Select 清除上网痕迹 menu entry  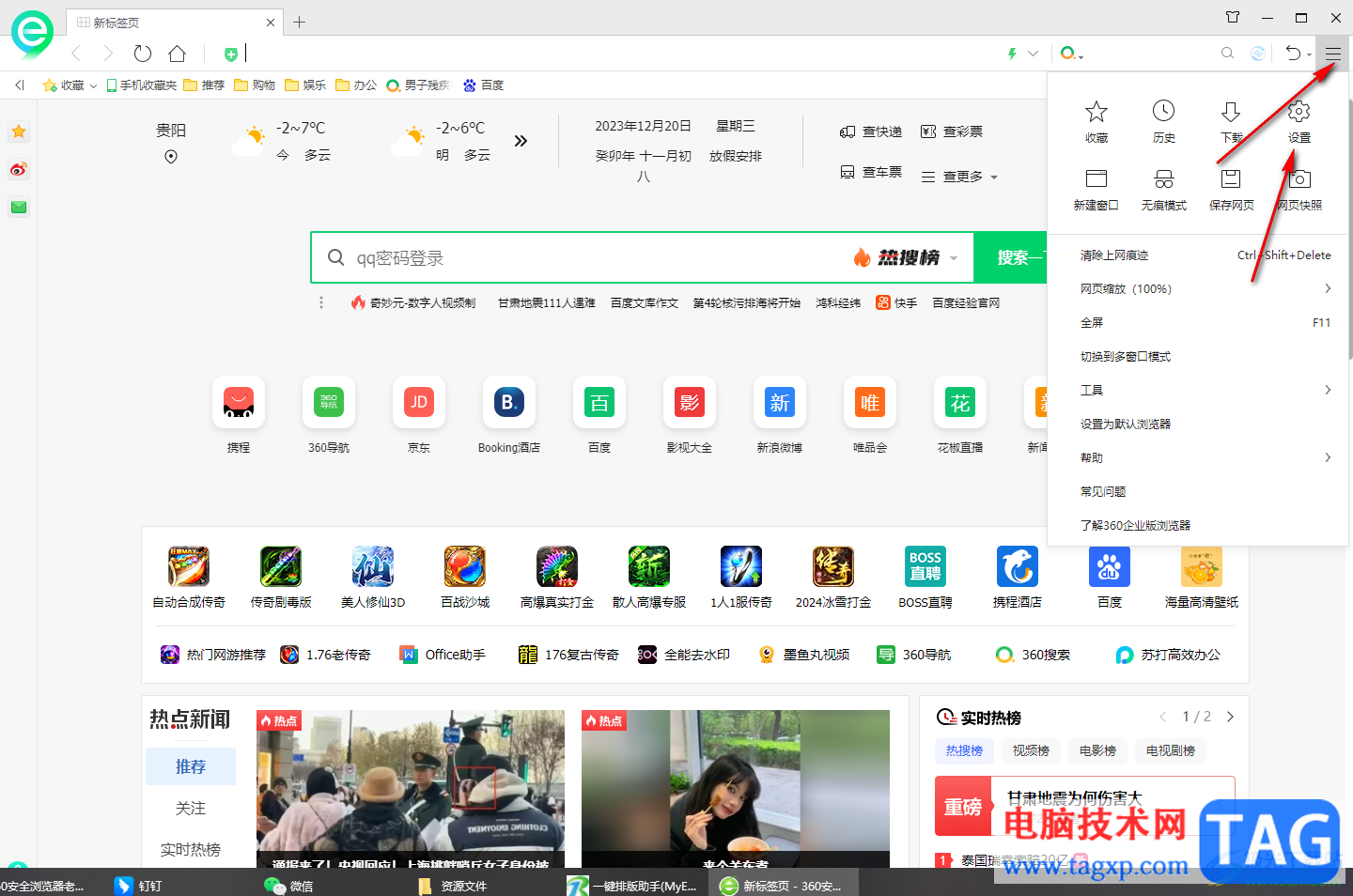pyautogui.click(x=1198, y=255)
